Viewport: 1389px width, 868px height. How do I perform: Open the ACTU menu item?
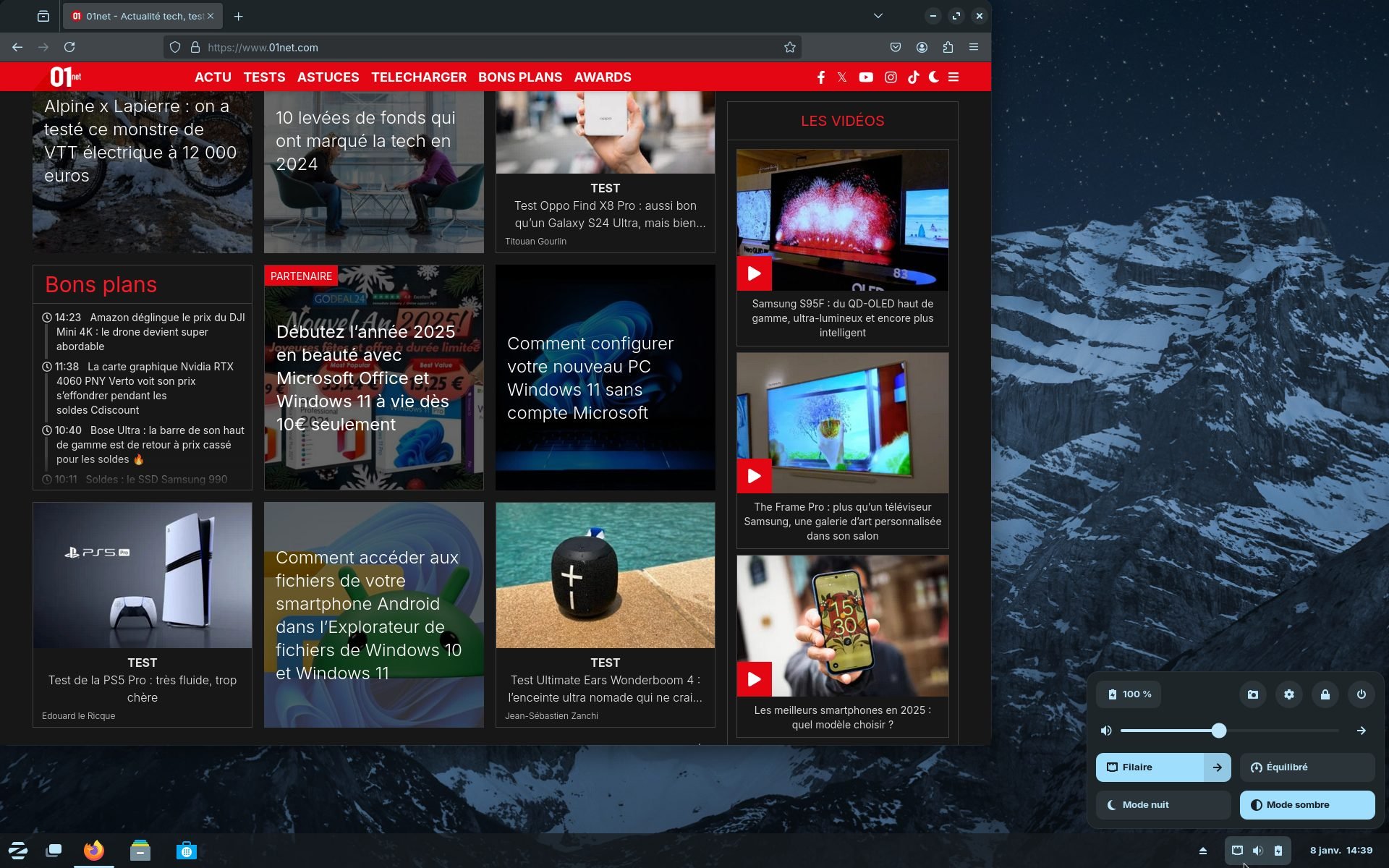213,77
